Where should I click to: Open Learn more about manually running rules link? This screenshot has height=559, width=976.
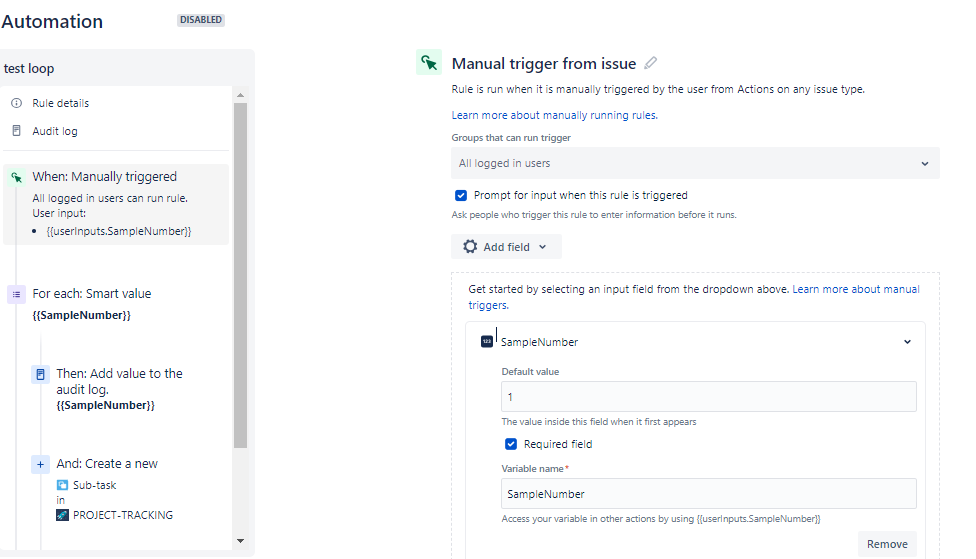pos(554,115)
